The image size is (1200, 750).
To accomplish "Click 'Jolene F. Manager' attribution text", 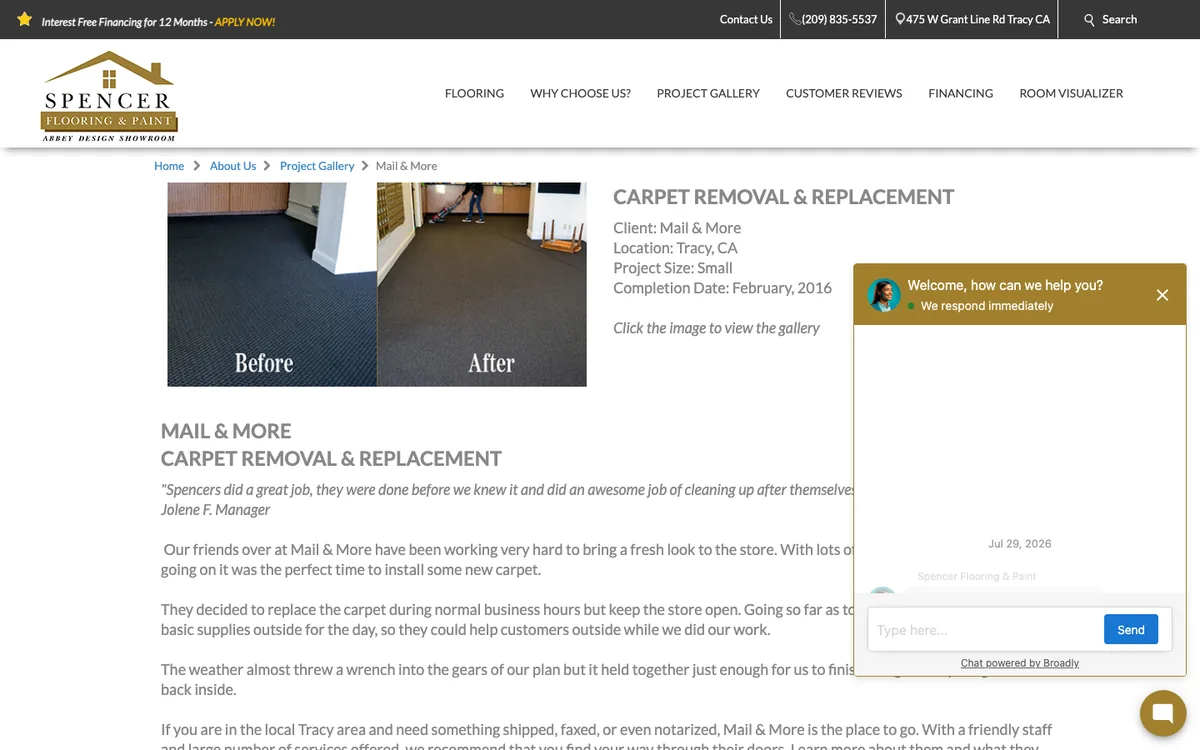I will point(215,510).
